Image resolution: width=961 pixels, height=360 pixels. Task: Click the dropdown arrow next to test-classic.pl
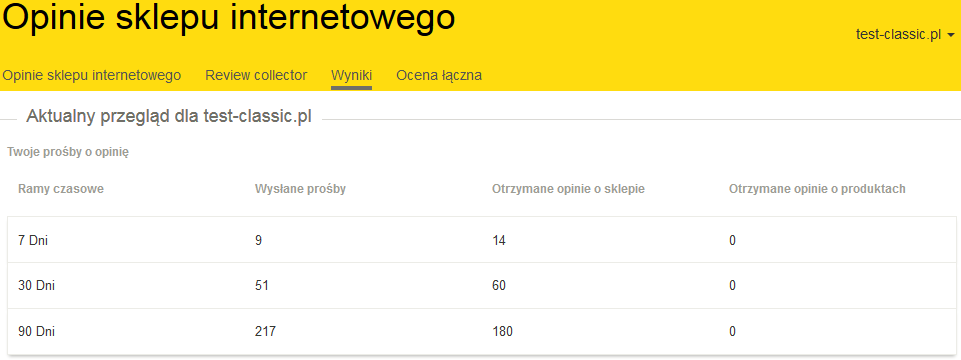point(951,35)
